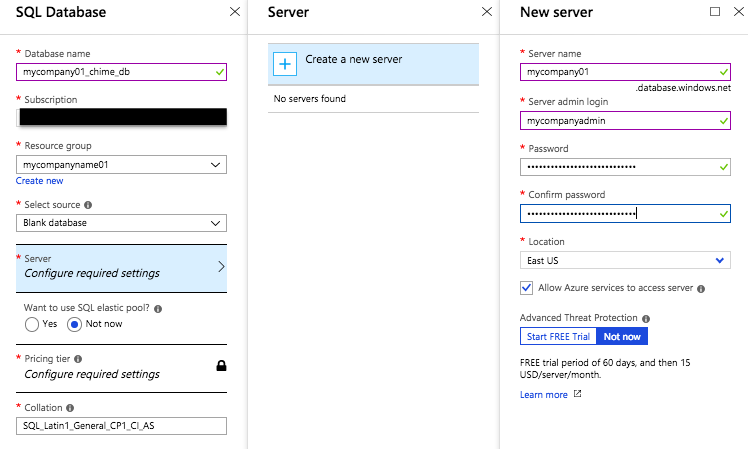Click the lock icon on Pricing tier row
The image size is (748, 449).
(x=221, y=365)
